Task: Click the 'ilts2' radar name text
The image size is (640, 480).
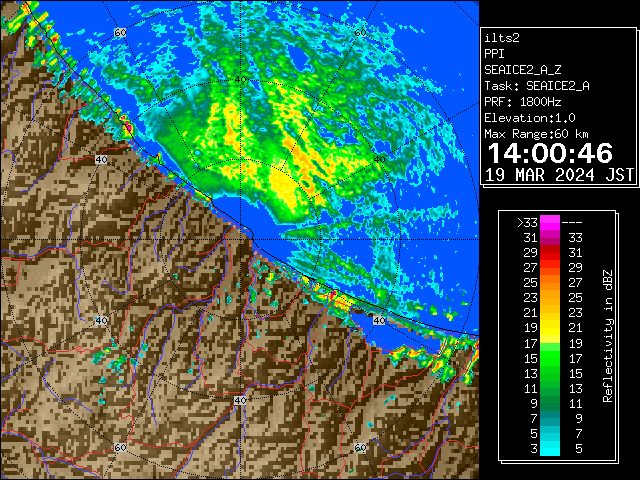Action: point(502,38)
